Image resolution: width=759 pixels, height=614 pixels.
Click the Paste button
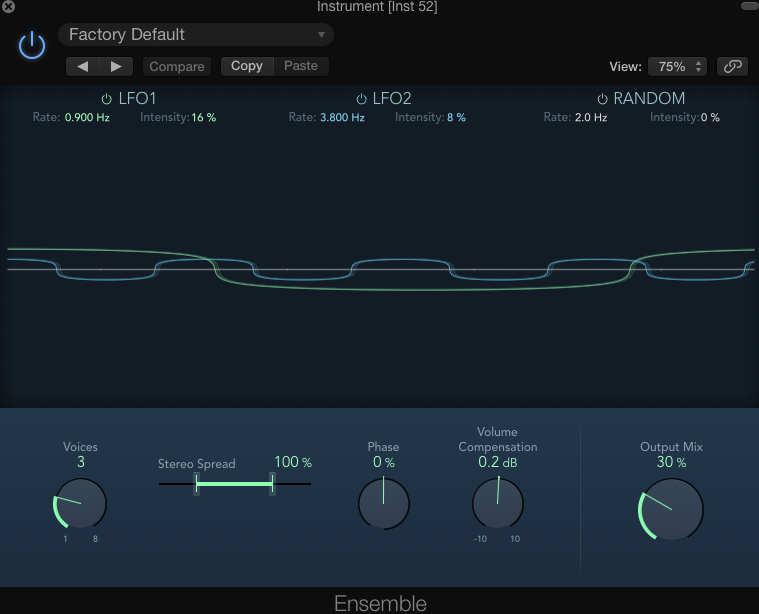[x=300, y=66]
